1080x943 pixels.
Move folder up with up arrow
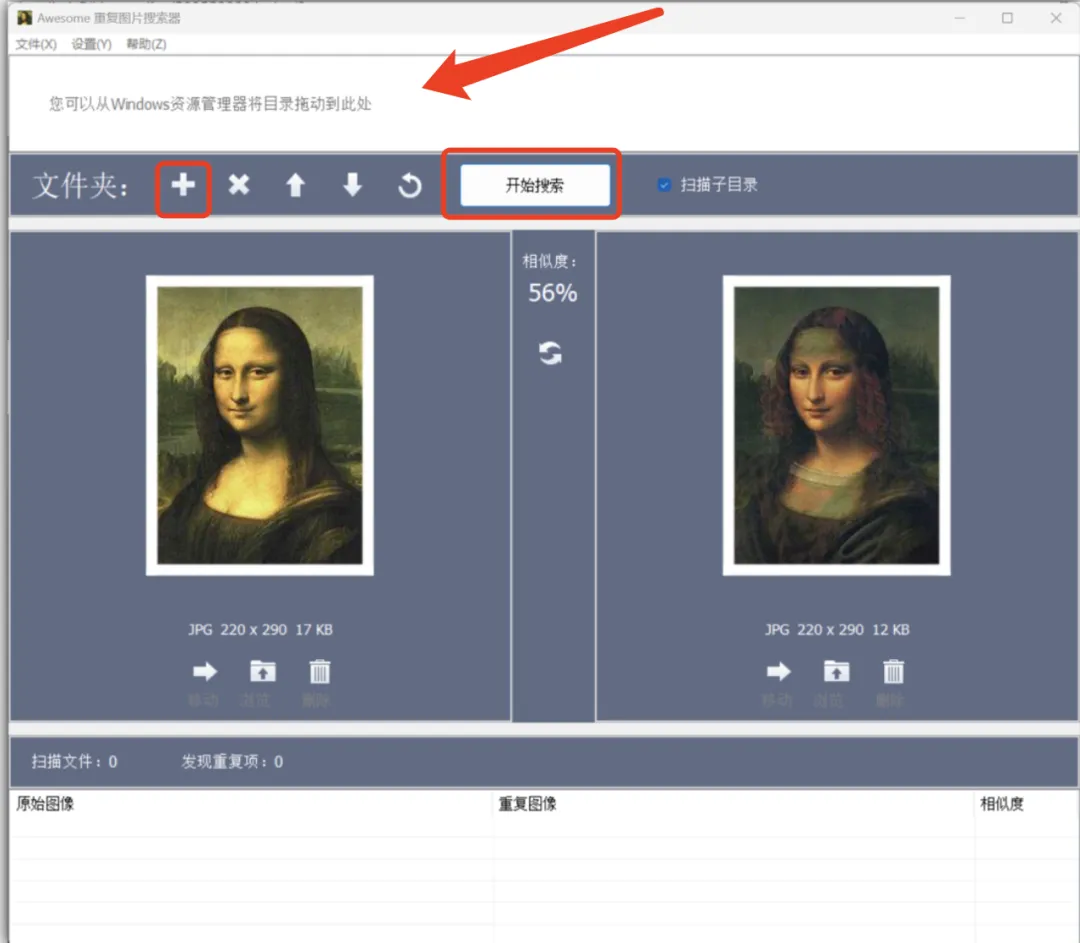click(x=295, y=185)
